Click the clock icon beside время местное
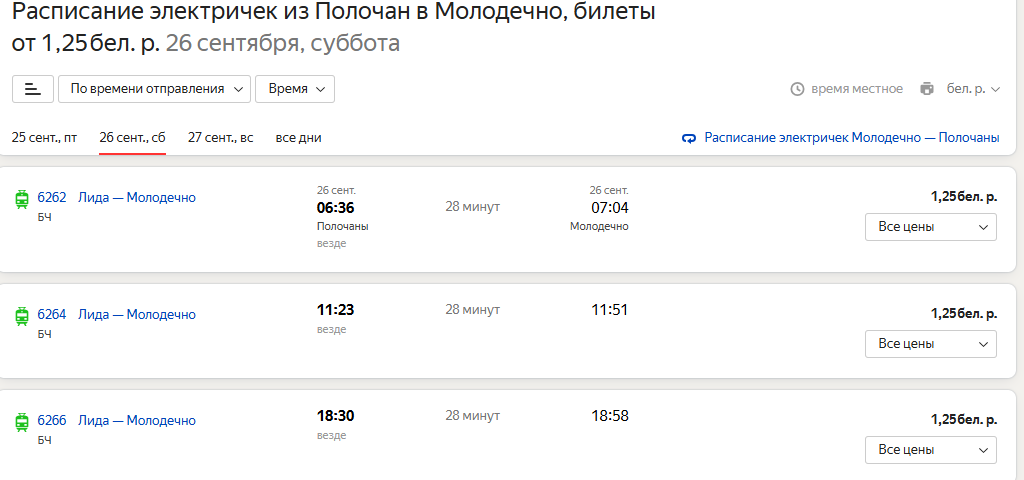Image resolution: width=1024 pixels, height=480 pixels. 797,89
